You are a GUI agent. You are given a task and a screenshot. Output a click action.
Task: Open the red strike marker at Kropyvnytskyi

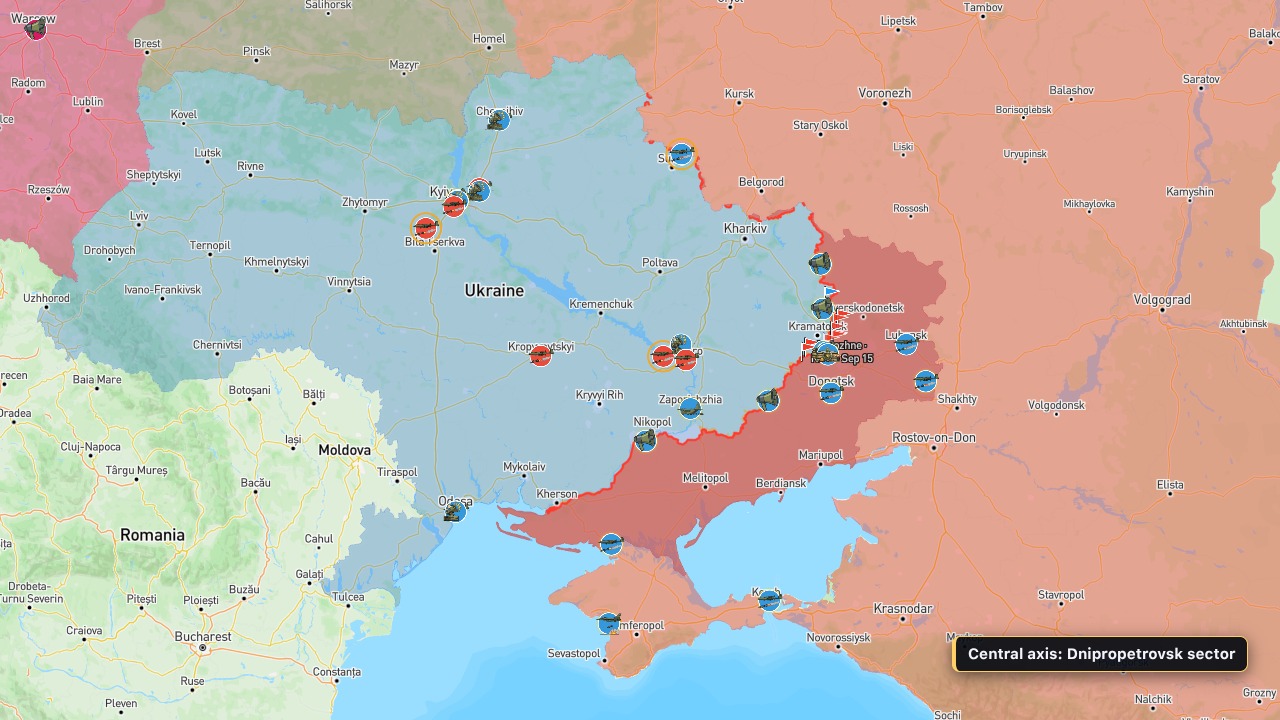541,355
